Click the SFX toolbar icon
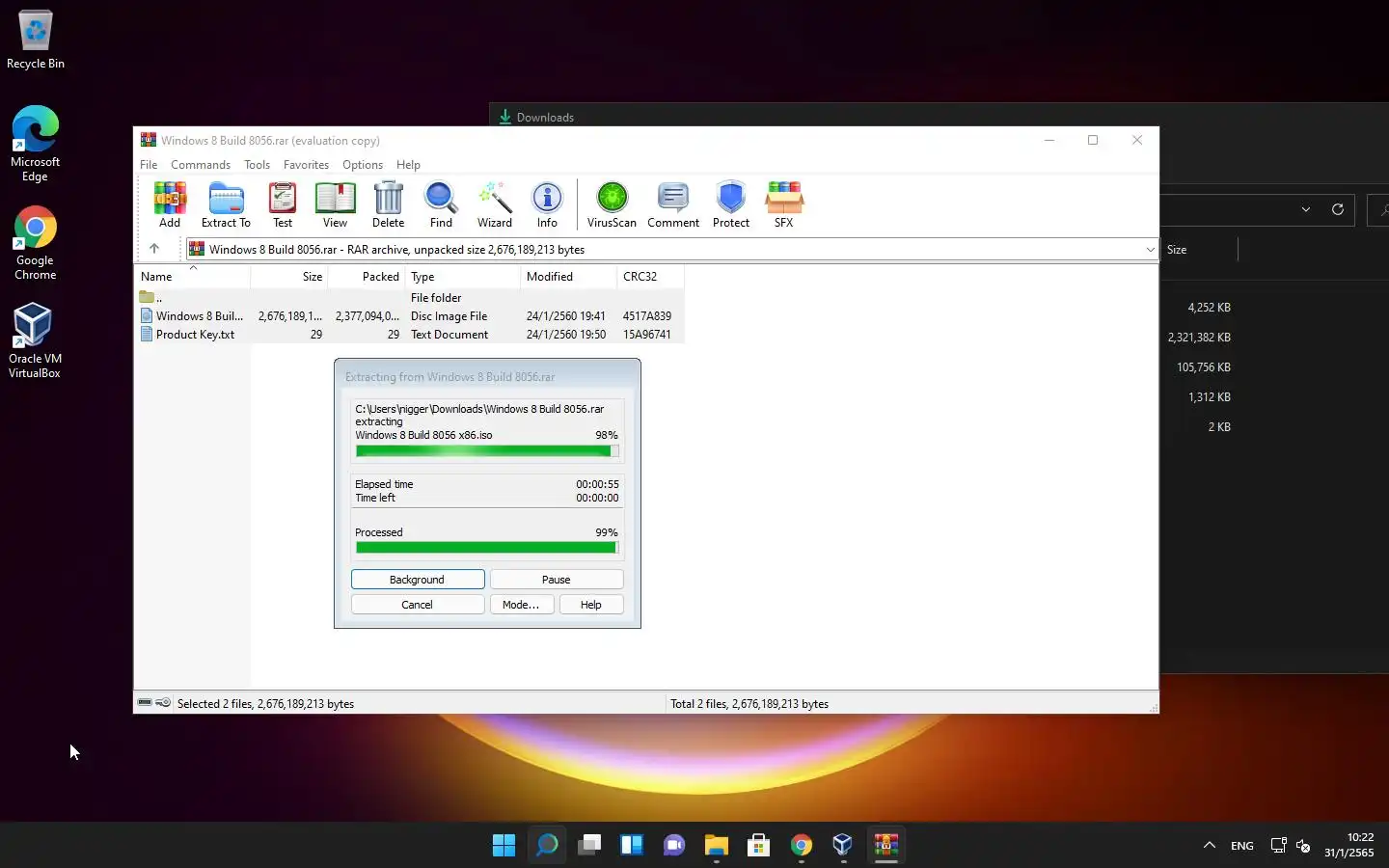The height and width of the screenshot is (868, 1389). pyautogui.click(x=783, y=204)
